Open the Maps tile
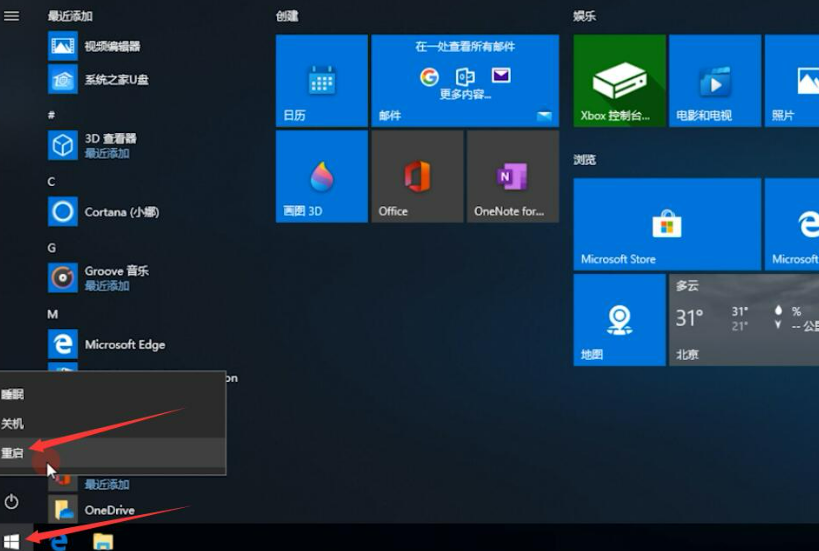The height and width of the screenshot is (551, 819). [x=619, y=320]
